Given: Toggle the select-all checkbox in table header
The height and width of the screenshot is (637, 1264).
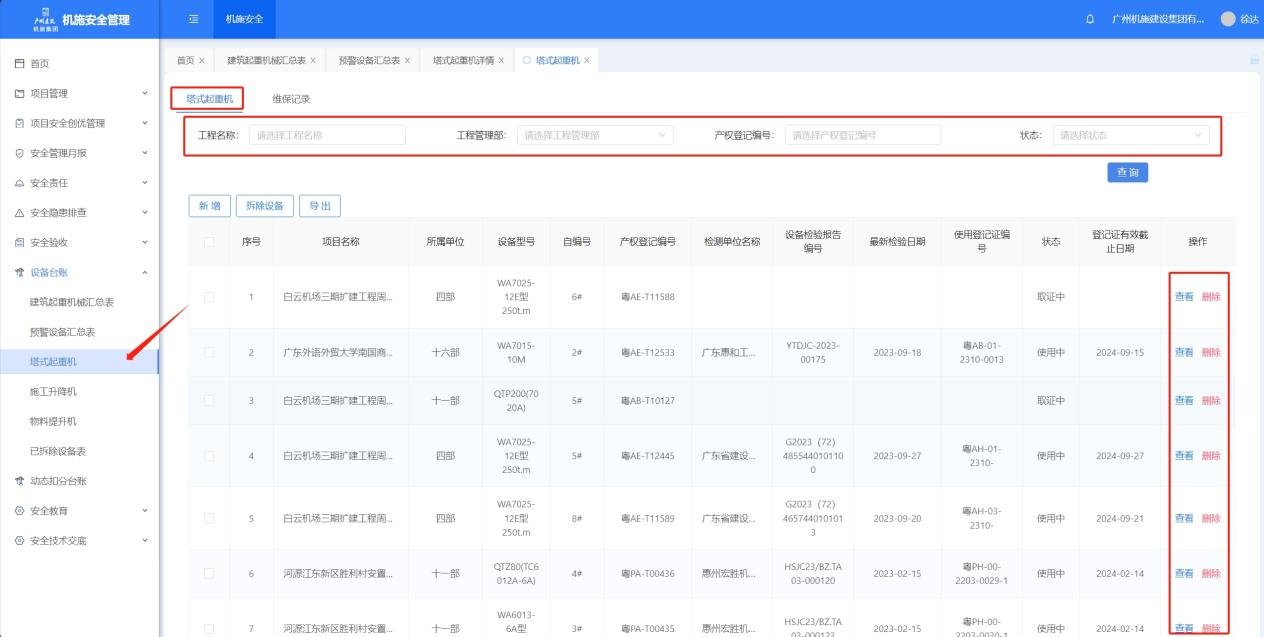Looking at the screenshot, I should point(209,241).
